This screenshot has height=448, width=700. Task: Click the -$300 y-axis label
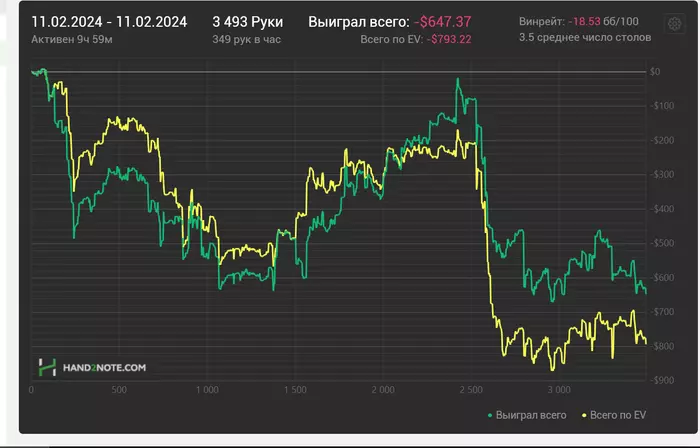tap(662, 174)
